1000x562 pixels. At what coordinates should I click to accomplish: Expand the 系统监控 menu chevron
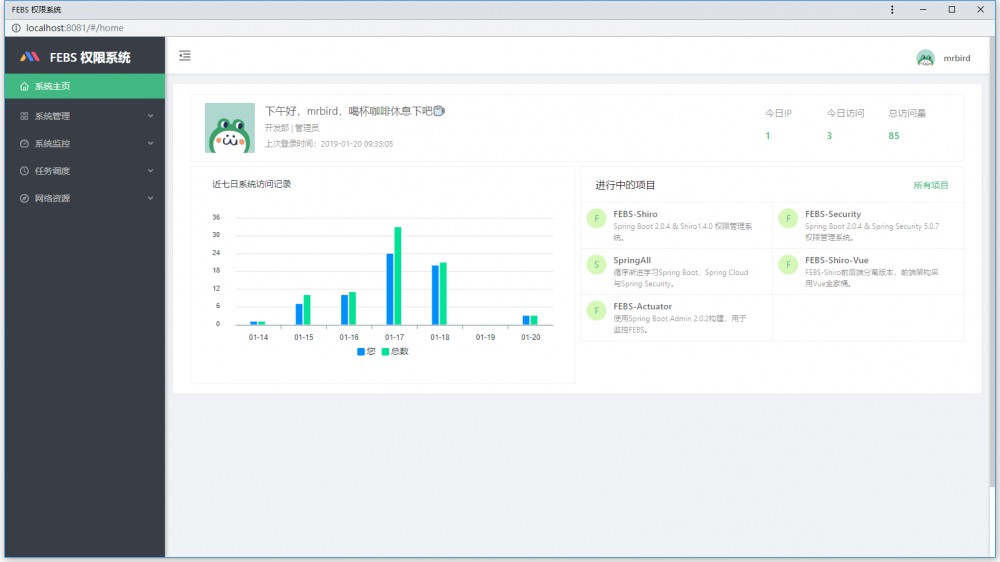pos(151,144)
